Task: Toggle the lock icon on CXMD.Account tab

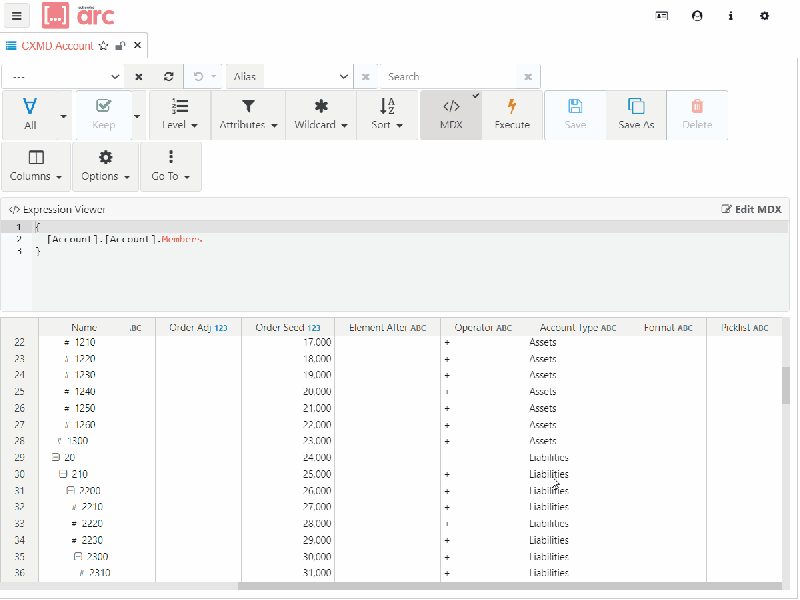Action: tap(120, 46)
